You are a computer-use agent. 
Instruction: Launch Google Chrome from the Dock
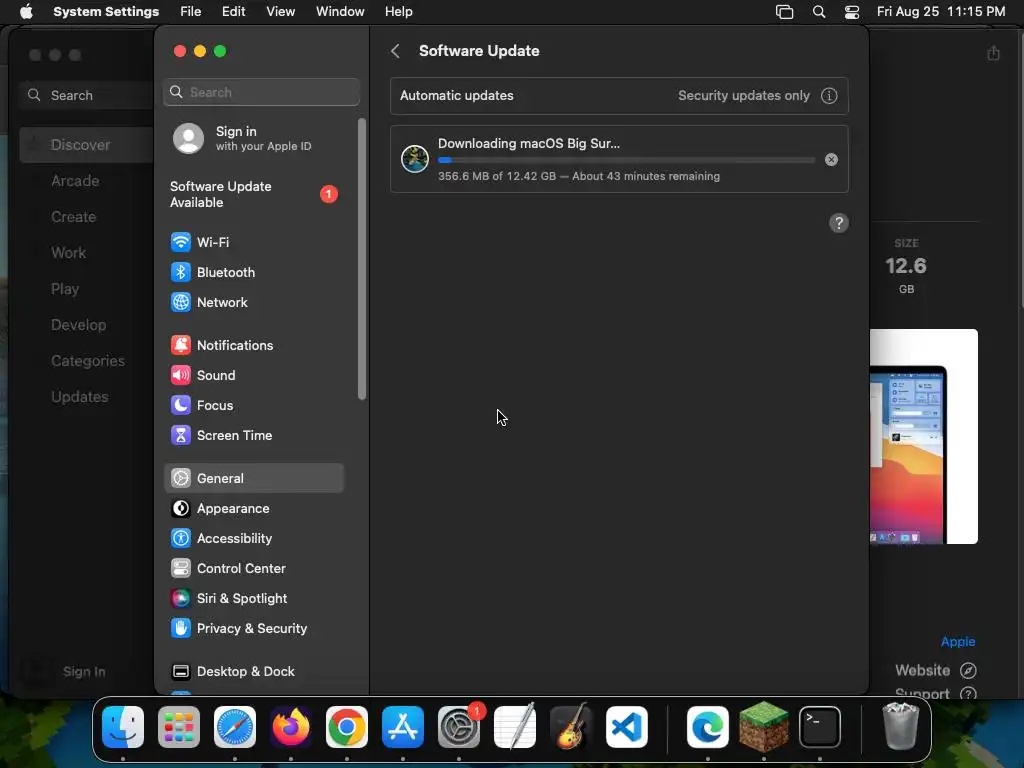click(347, 727)
